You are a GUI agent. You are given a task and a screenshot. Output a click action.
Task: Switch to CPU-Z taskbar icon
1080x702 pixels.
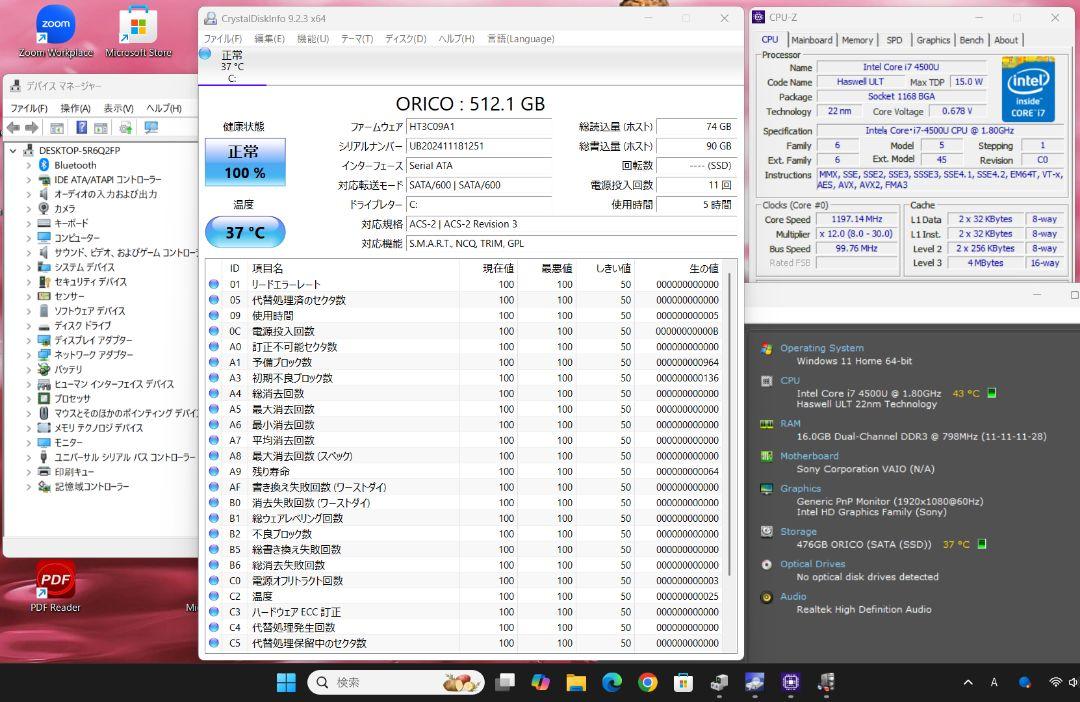coord(791,682)
